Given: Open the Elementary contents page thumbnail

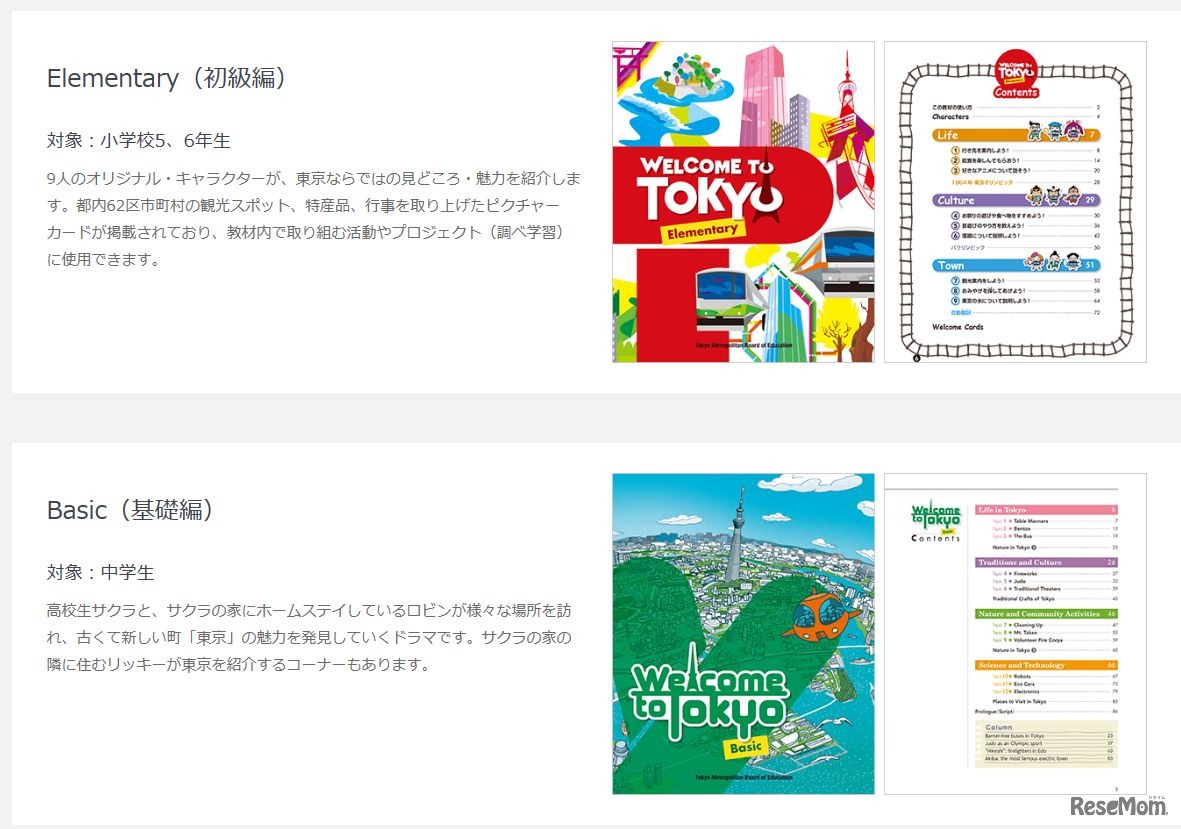Looking at the screenshot, I should 1015,202.
